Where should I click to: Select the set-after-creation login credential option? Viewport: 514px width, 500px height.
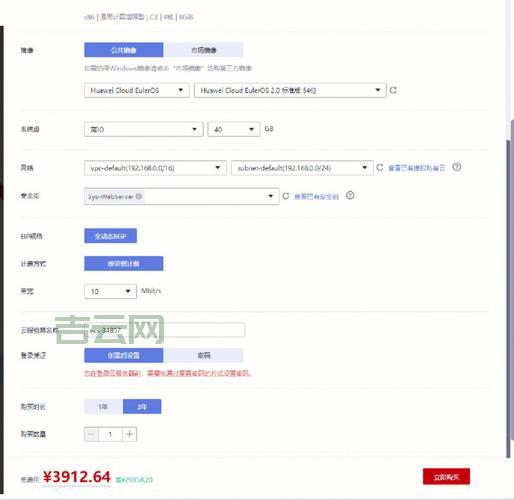click(124, 355)
